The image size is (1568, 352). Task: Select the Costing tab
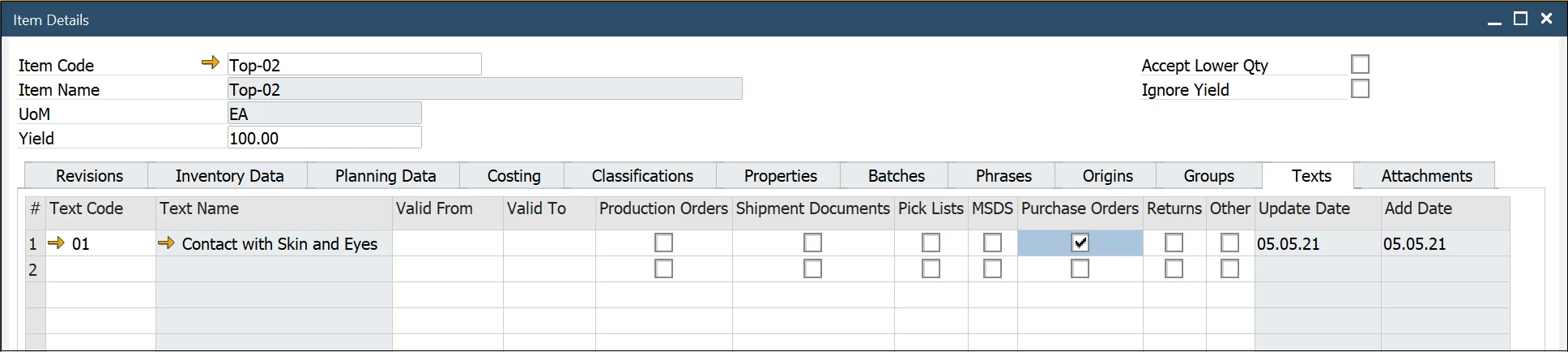point(513,176)
